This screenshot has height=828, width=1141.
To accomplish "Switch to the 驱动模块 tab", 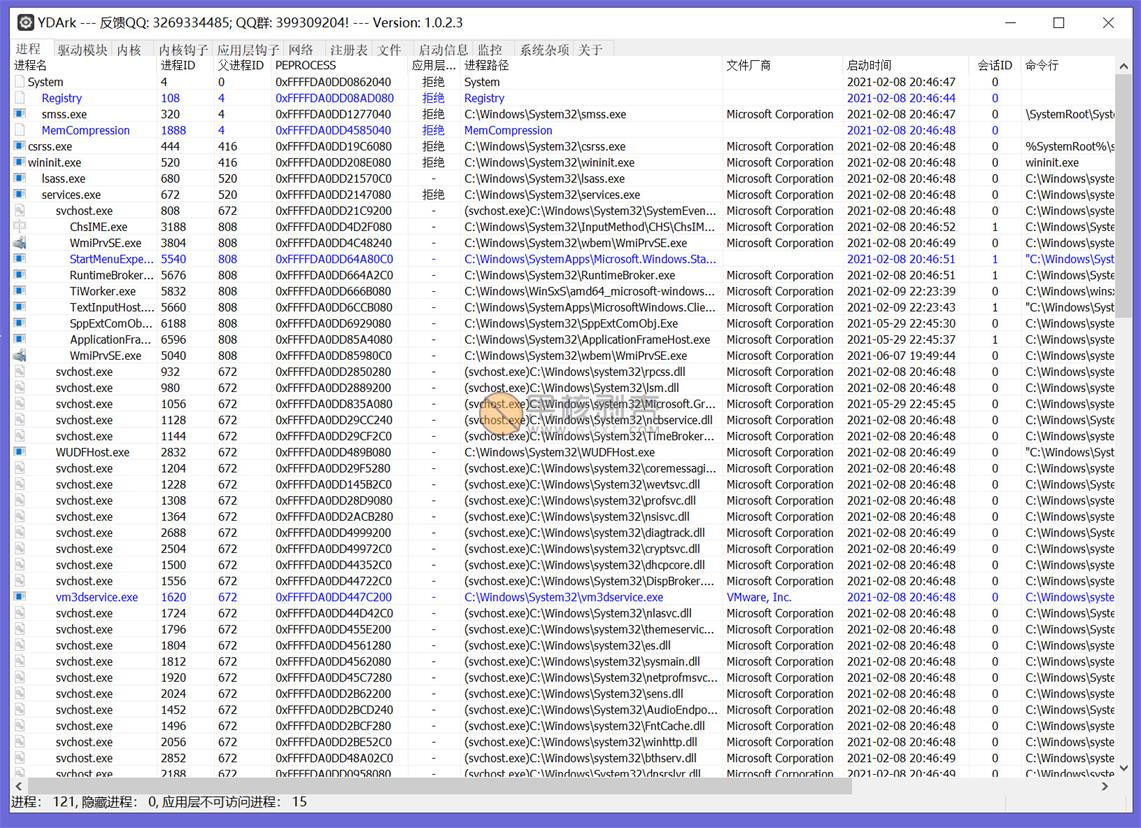I will (82, 48).
